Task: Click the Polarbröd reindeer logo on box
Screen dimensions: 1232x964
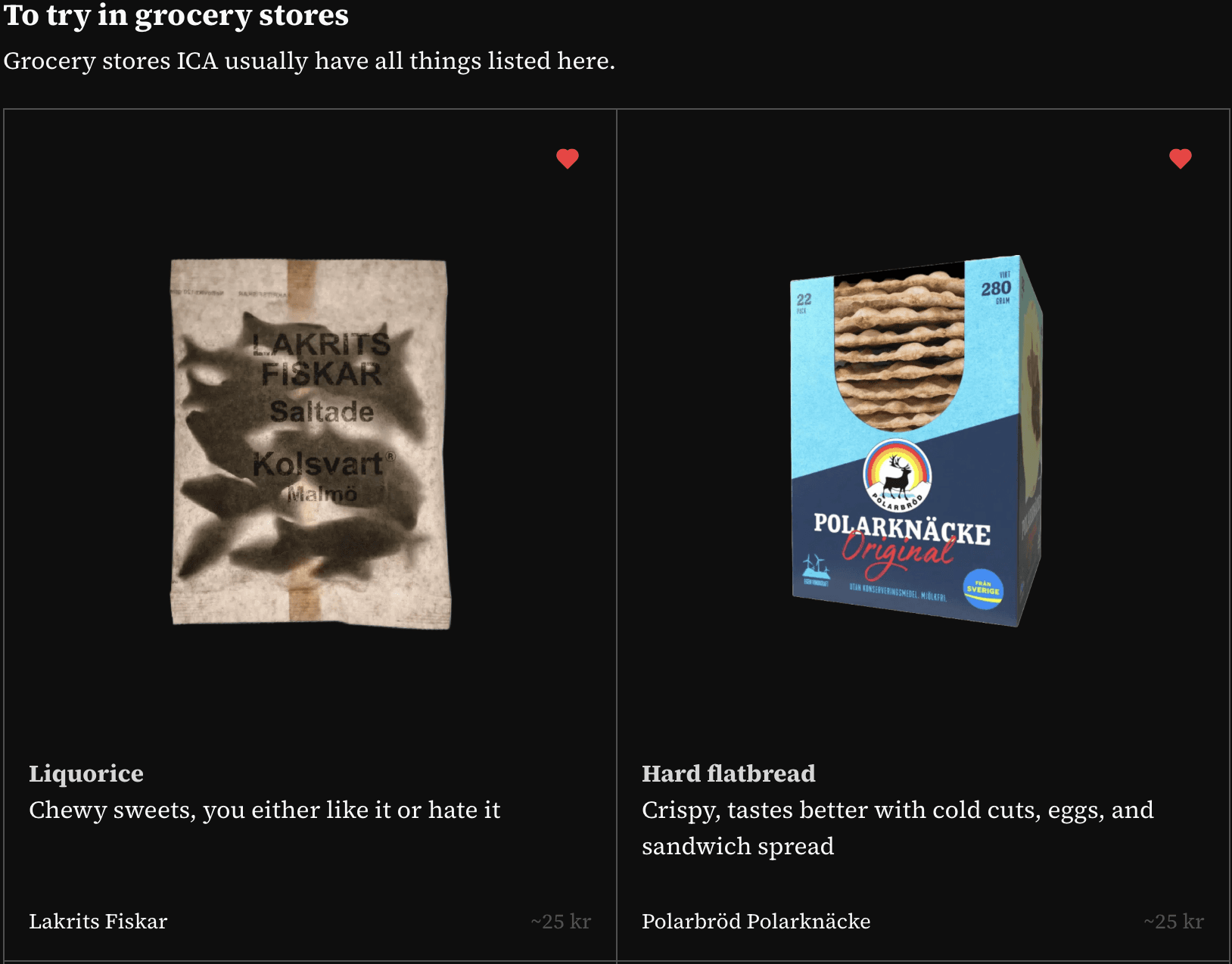Action: [x=898, y=474]
